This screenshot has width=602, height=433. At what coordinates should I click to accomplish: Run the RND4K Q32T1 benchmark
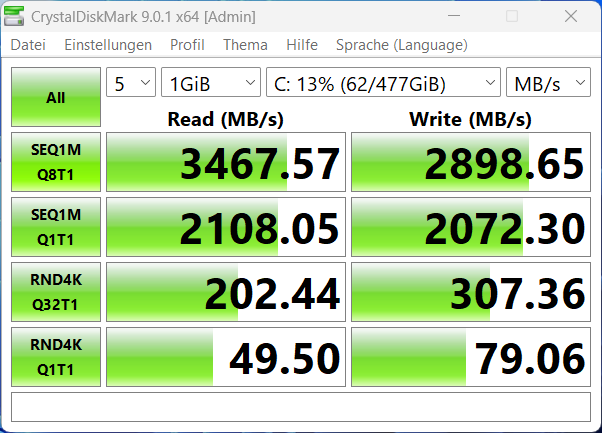click(56, 292)
